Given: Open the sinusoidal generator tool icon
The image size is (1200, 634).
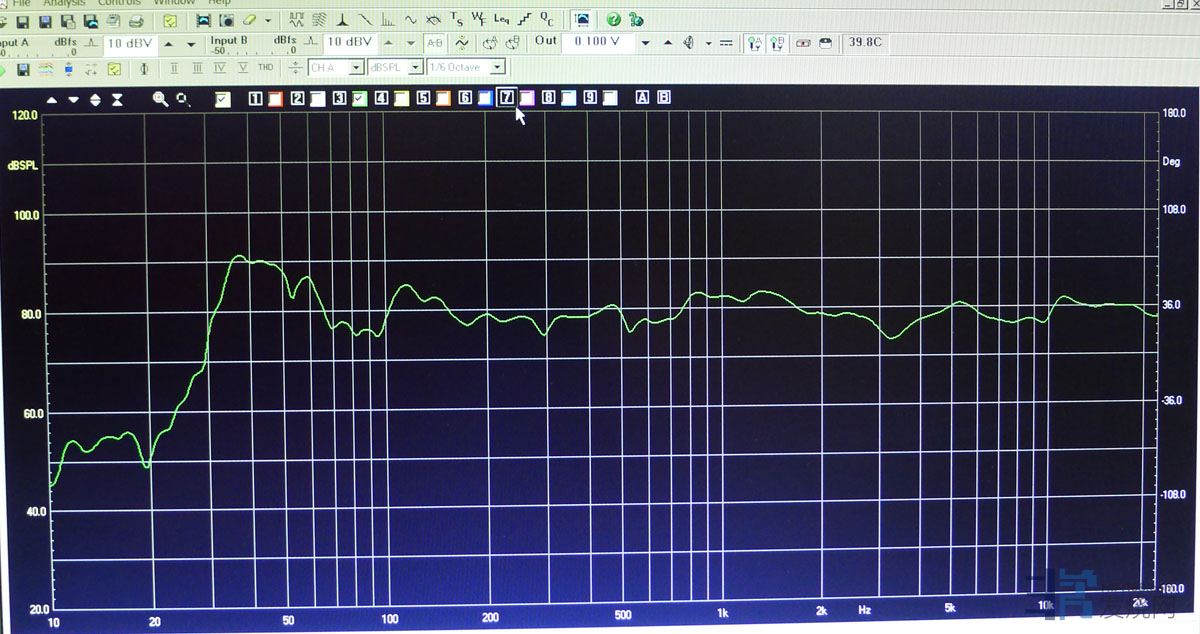Looking at the screenshot, I should tap(410, 19).
